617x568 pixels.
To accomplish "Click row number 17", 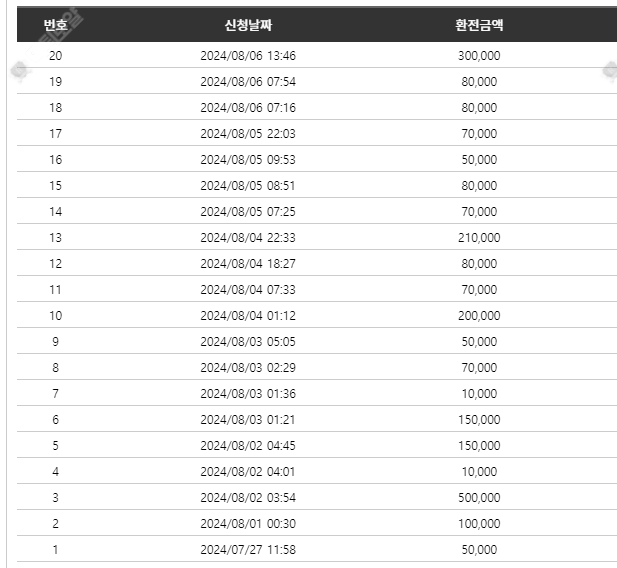I will point(55,133).
